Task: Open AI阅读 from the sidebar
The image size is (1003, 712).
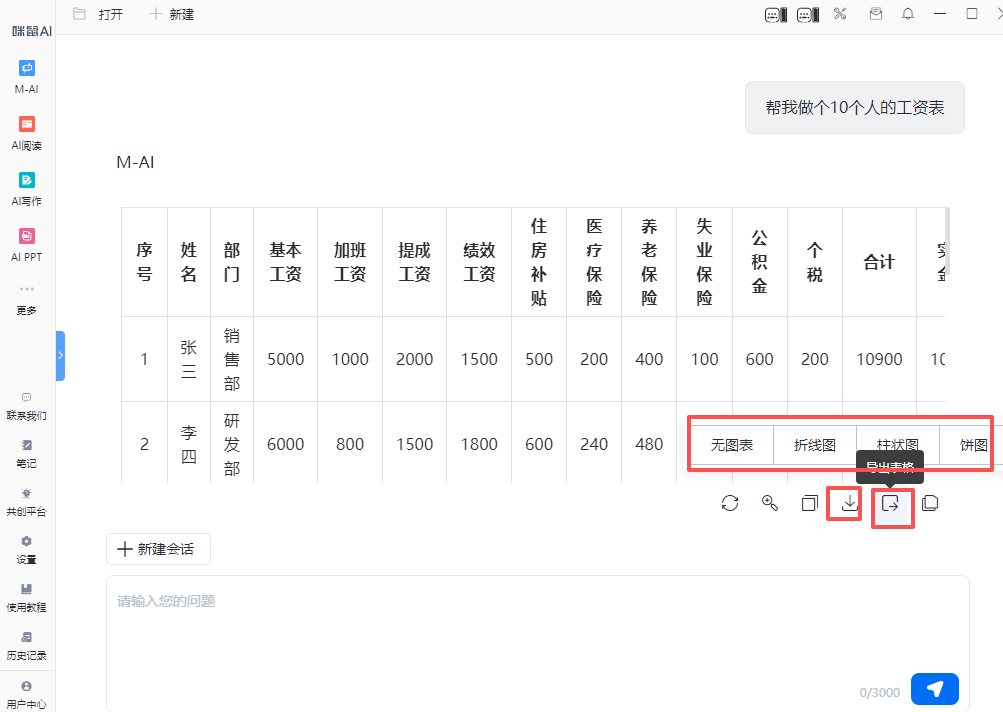Action: click(27, 132)
